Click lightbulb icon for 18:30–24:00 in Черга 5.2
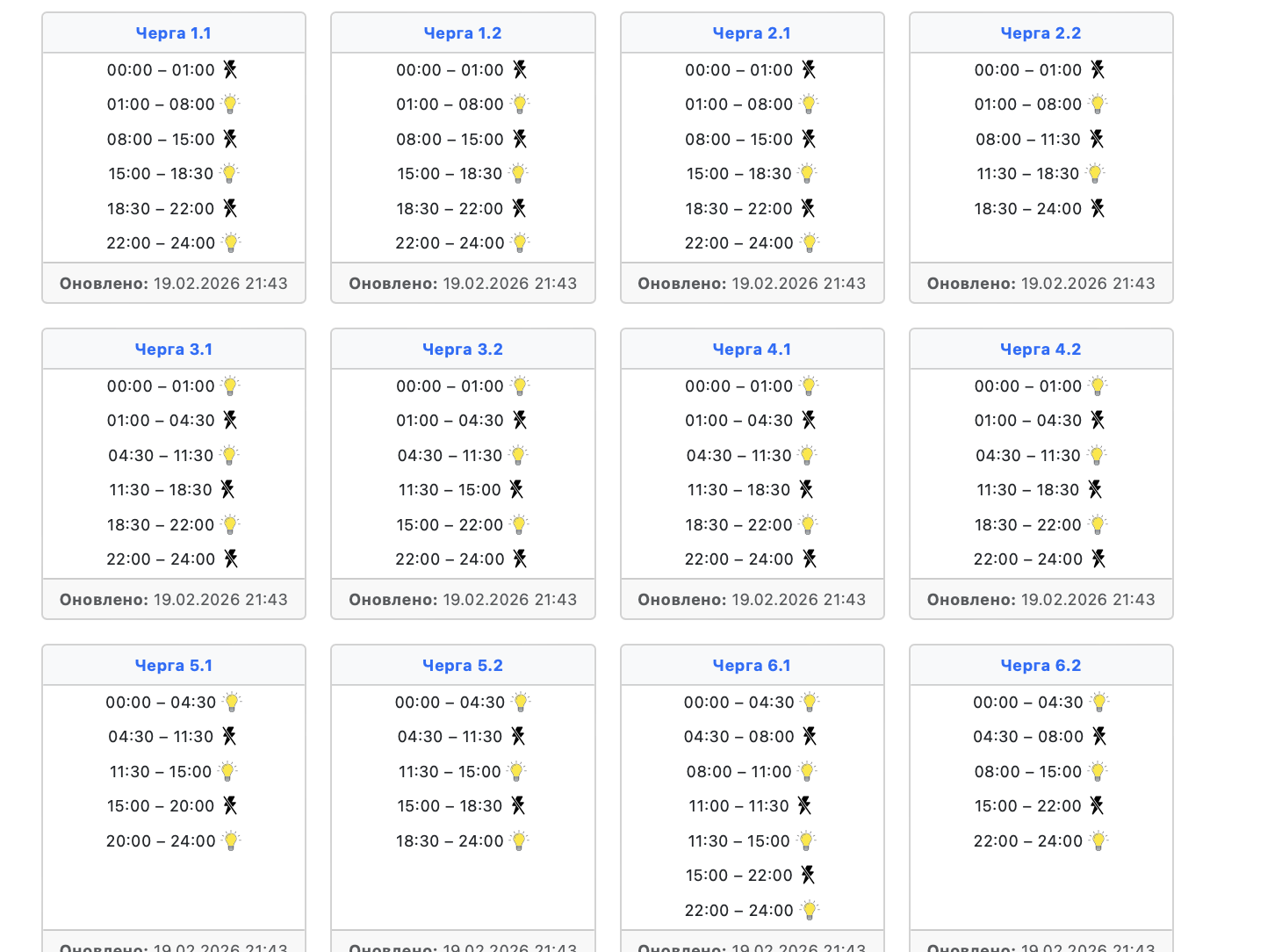The image size is (1282, 952). click(x=519, y=841)
